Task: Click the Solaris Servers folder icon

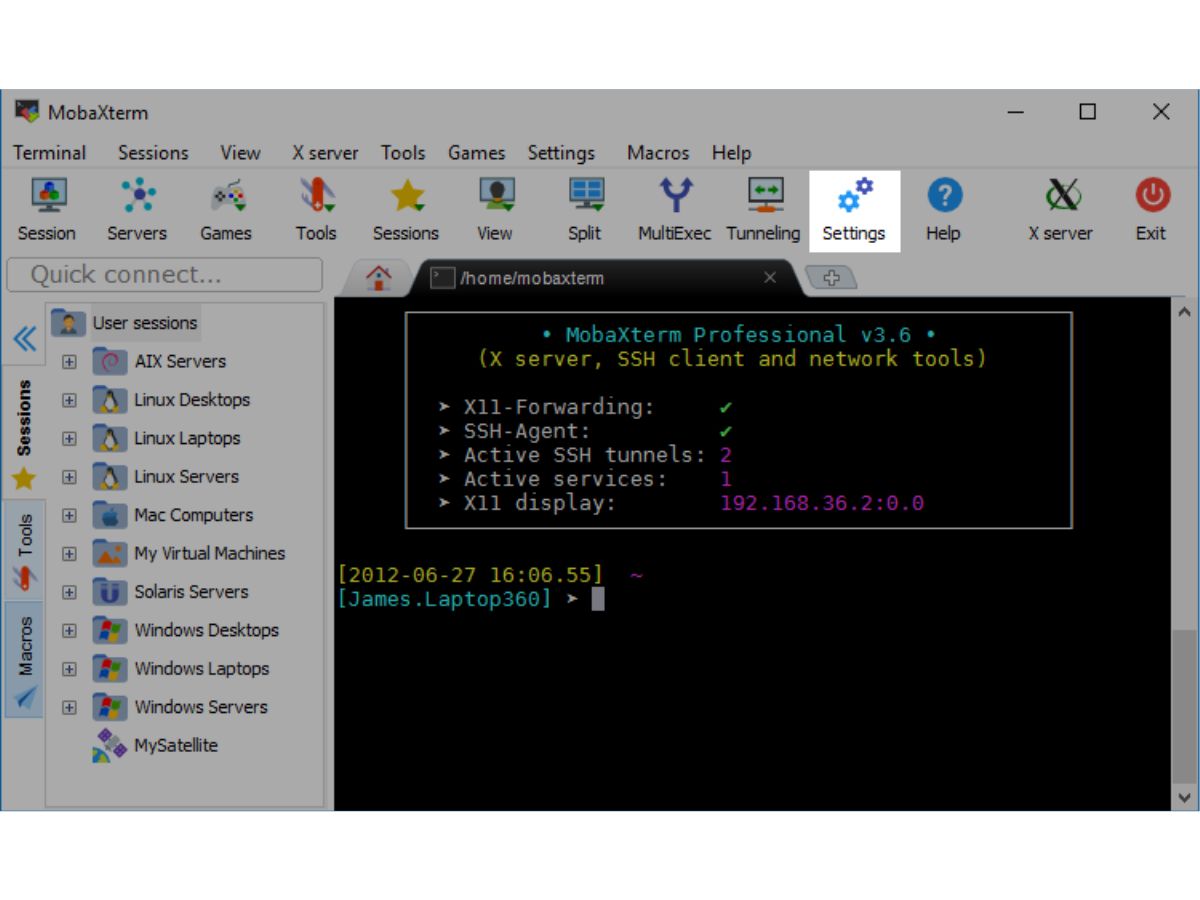Action: tap(110, 592)
